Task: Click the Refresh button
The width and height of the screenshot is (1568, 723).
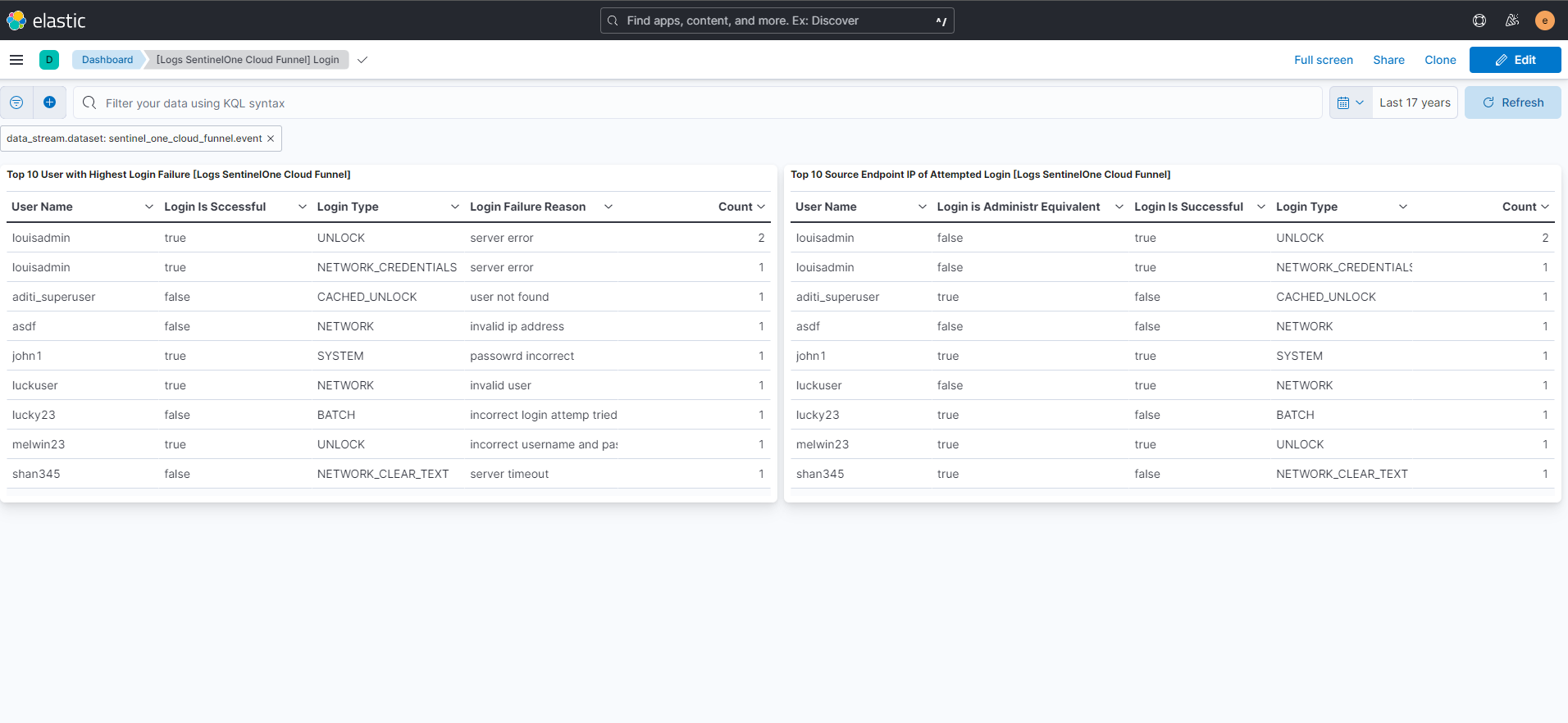Action: [1513, 102]
